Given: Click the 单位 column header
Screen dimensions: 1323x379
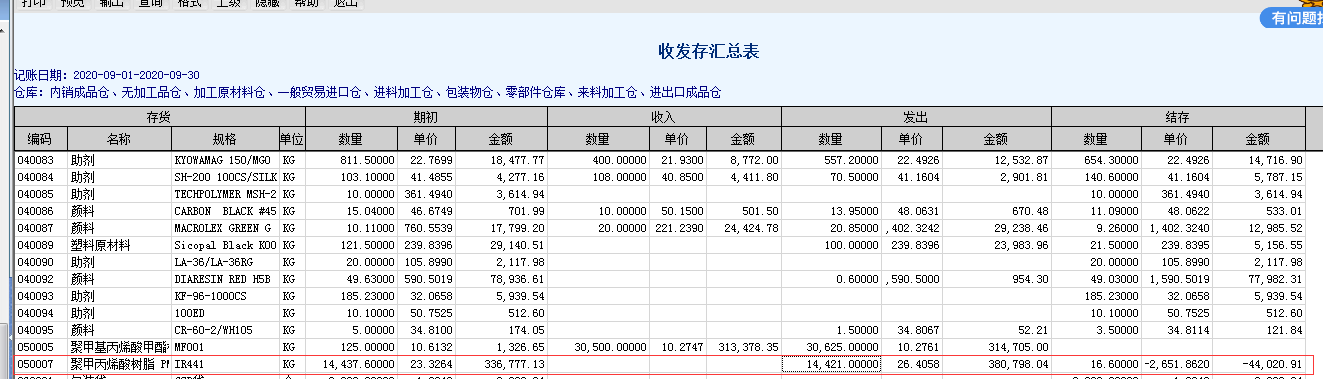Looking at the screenshot, I should 292,138.
